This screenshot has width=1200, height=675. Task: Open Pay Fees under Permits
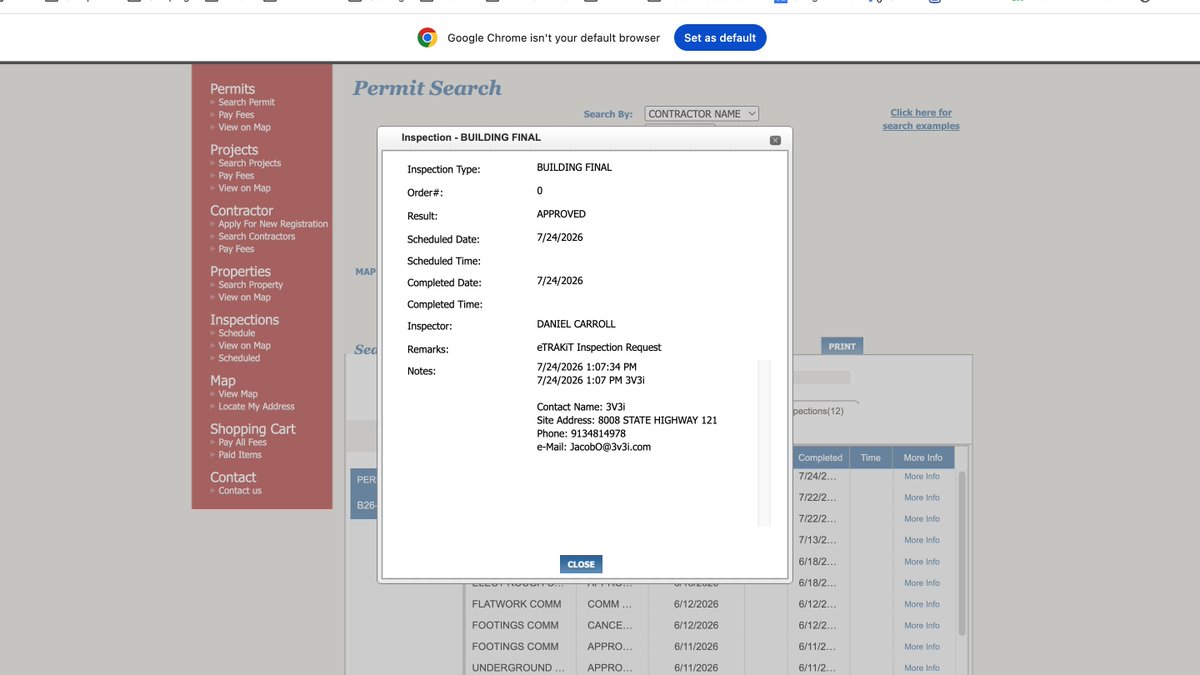[236, 115]
